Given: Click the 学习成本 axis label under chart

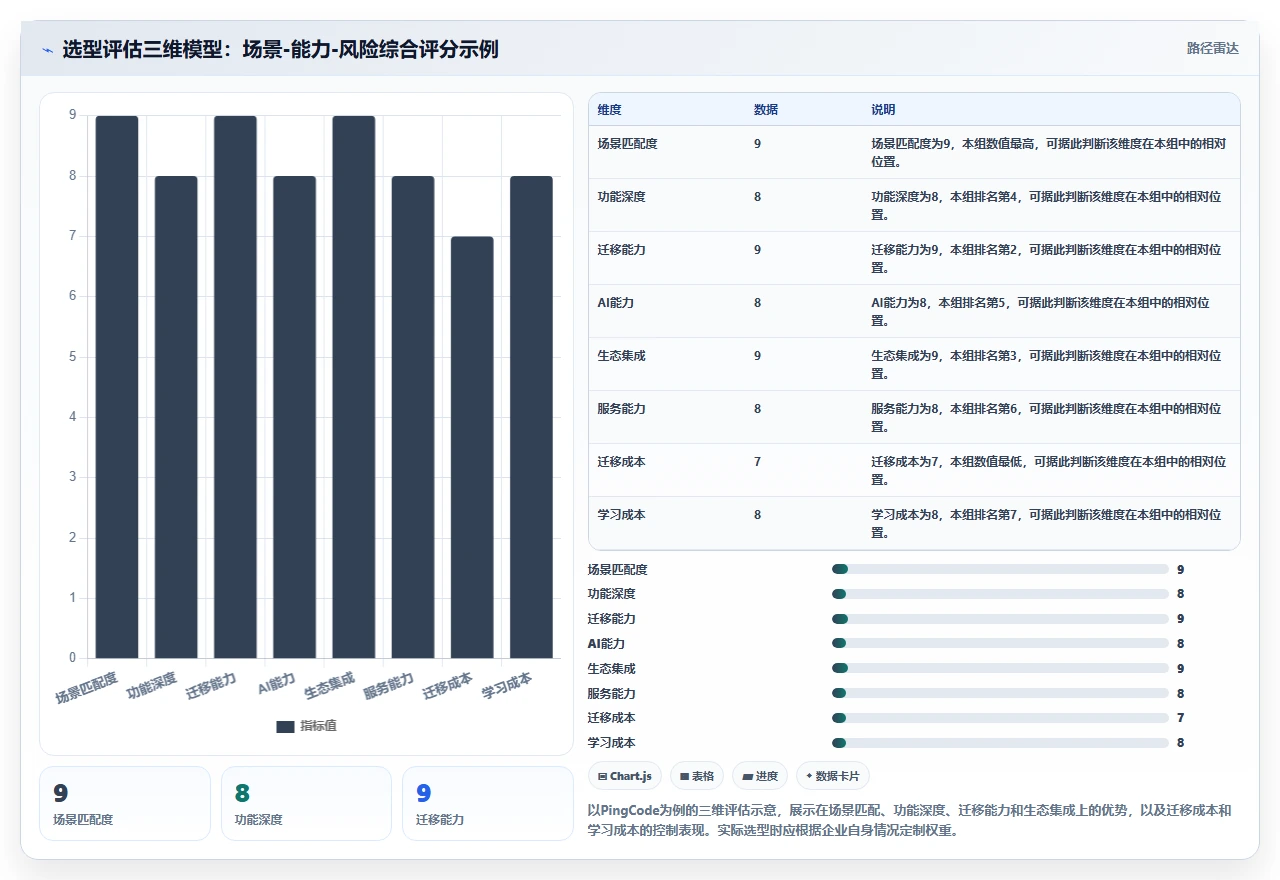Looking at the screenshot, I should pyautogui.click(x=507, y=686).
